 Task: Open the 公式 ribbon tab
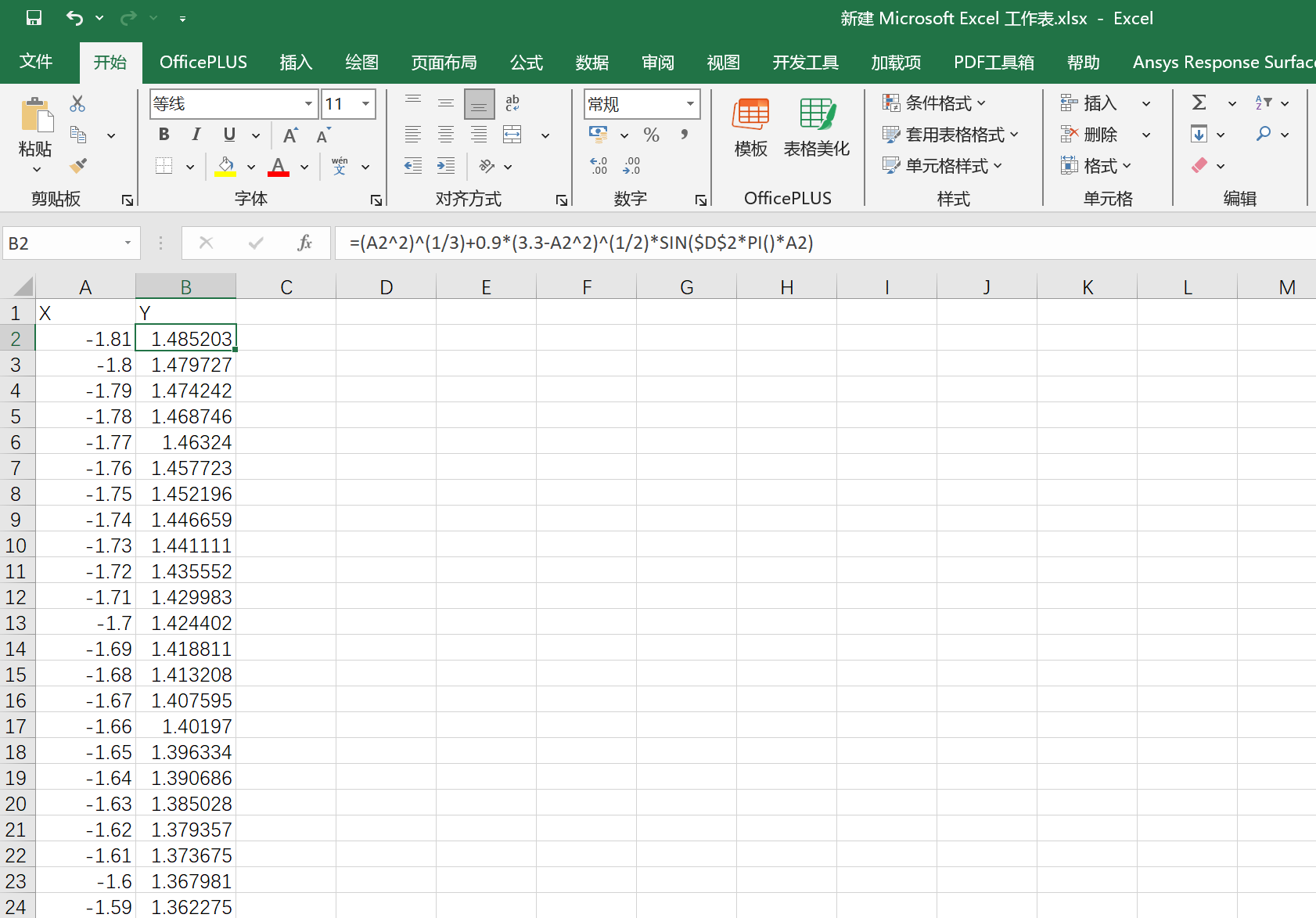[x=526, y=63]
